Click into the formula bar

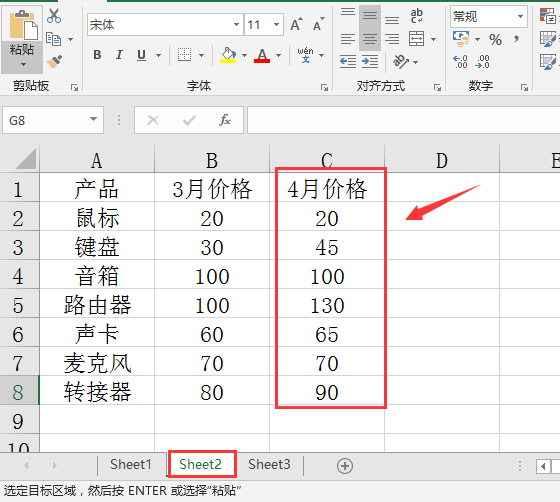pos(404,120)
